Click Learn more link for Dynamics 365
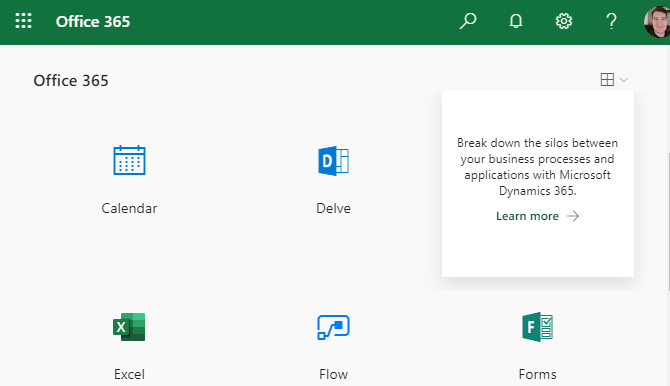670x386 pixels. pyautogui.click(x=527, y=216)
